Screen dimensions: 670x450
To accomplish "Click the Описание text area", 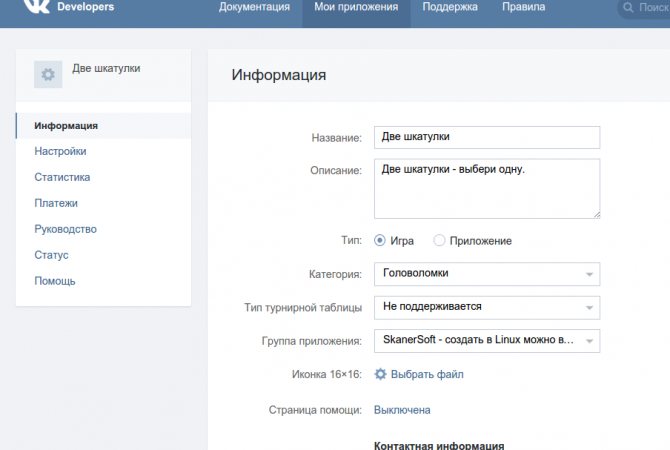I will [487, 188].
